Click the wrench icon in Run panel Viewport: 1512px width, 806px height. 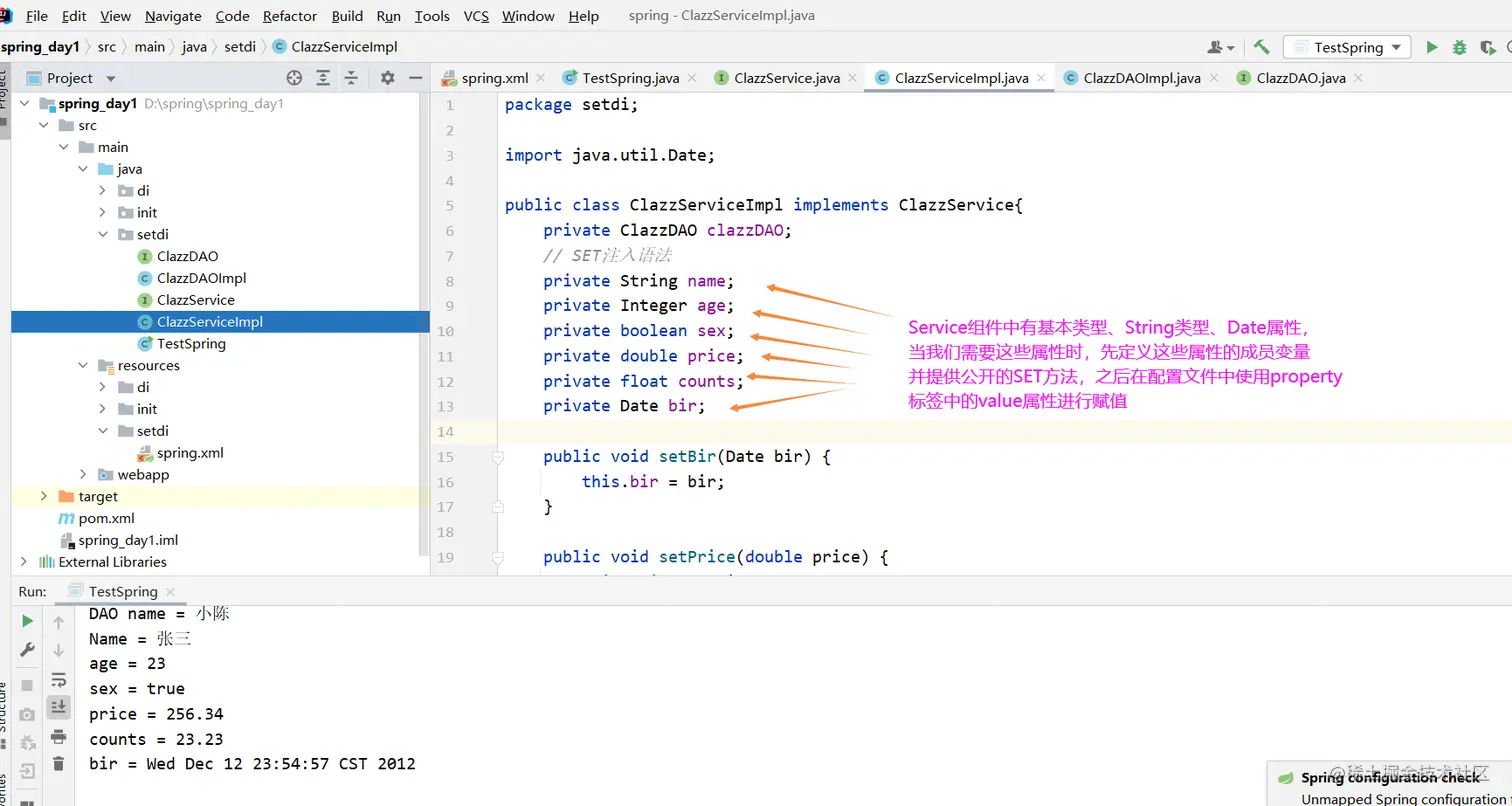pyautogui.click(x=27, y=650)
